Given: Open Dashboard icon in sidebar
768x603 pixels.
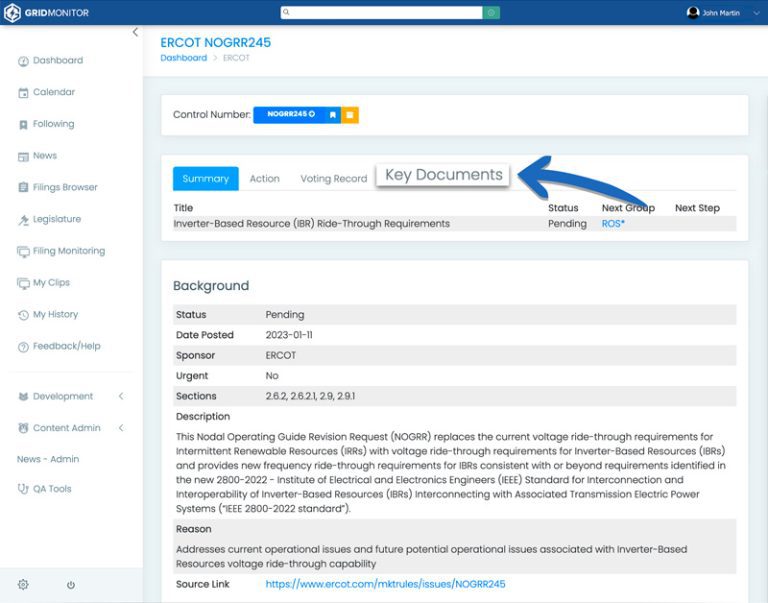Looking at the screenshot, I should click(x=23, y=61).
